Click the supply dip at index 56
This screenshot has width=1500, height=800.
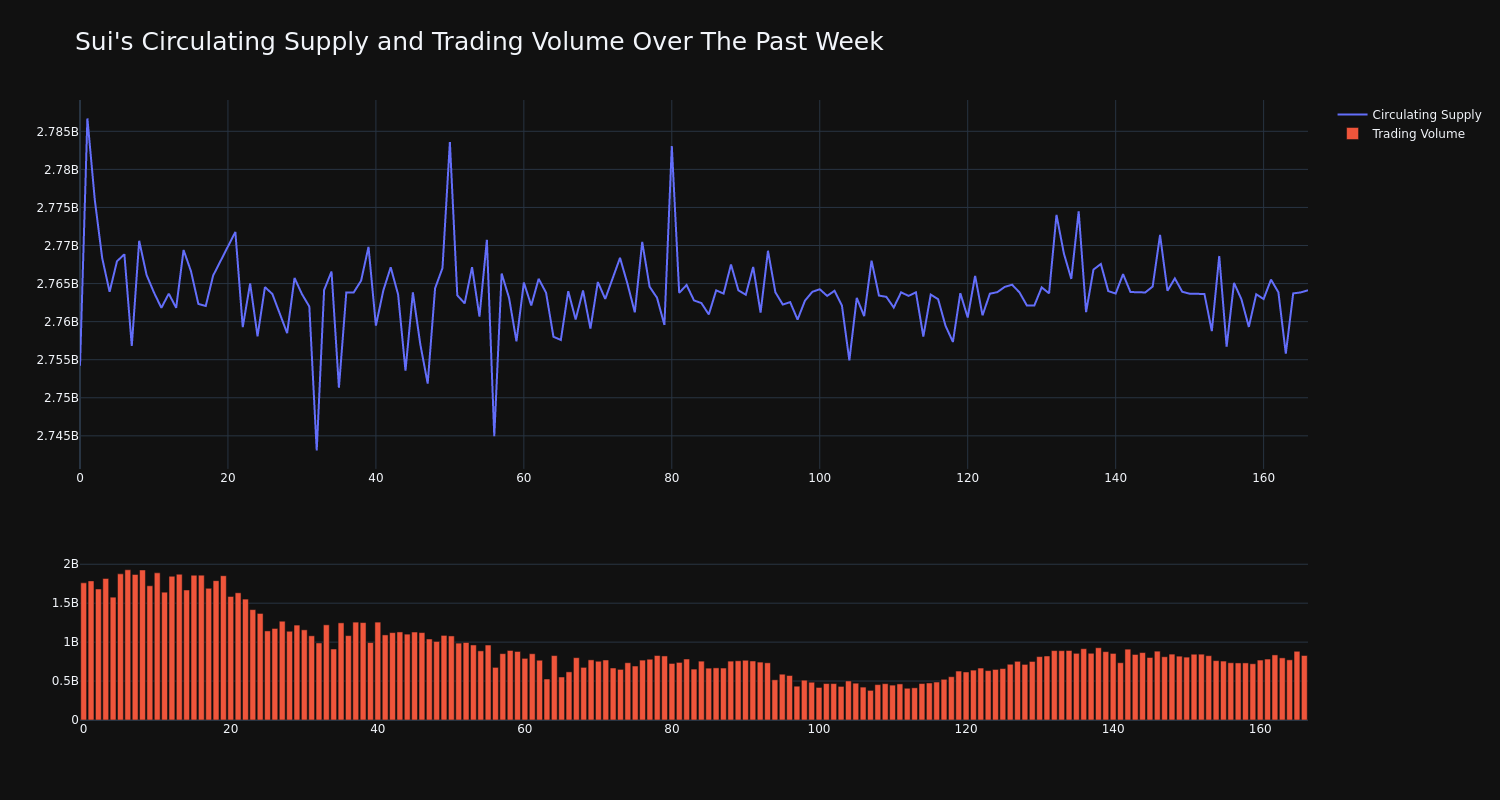(494, 435)
